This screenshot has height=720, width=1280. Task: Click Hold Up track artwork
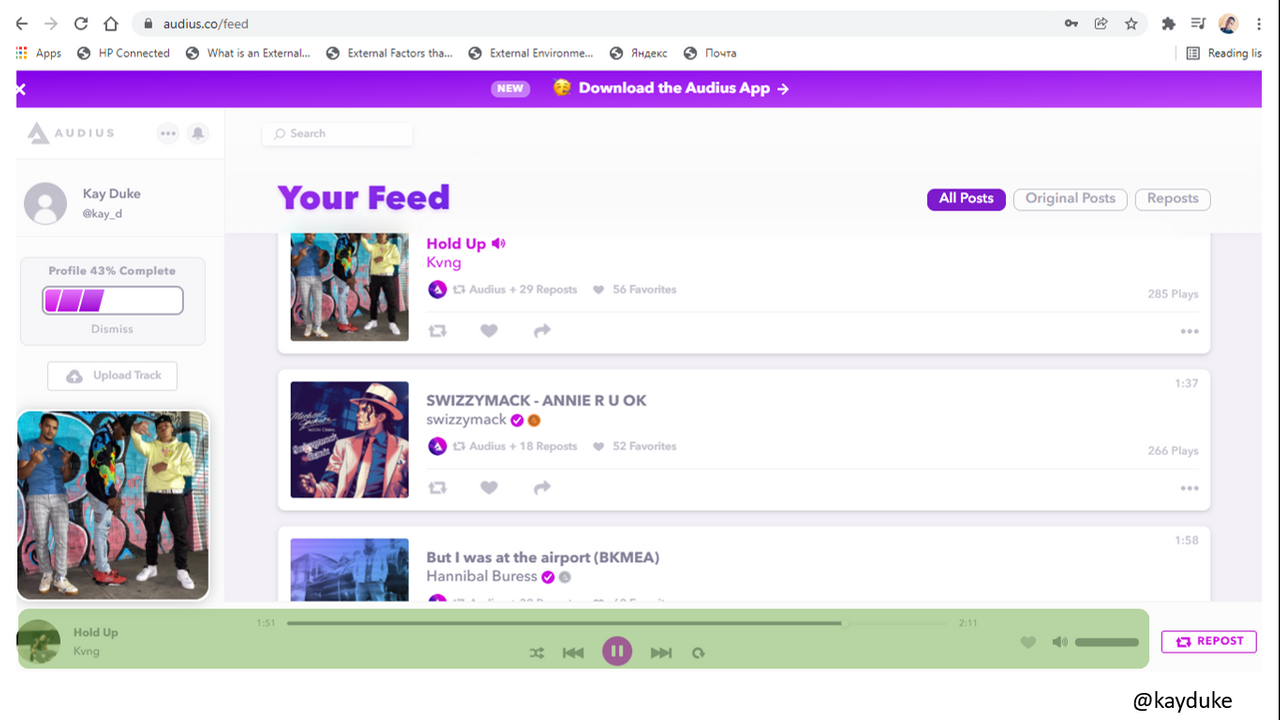pyautogui.click(x=350, y=287)
